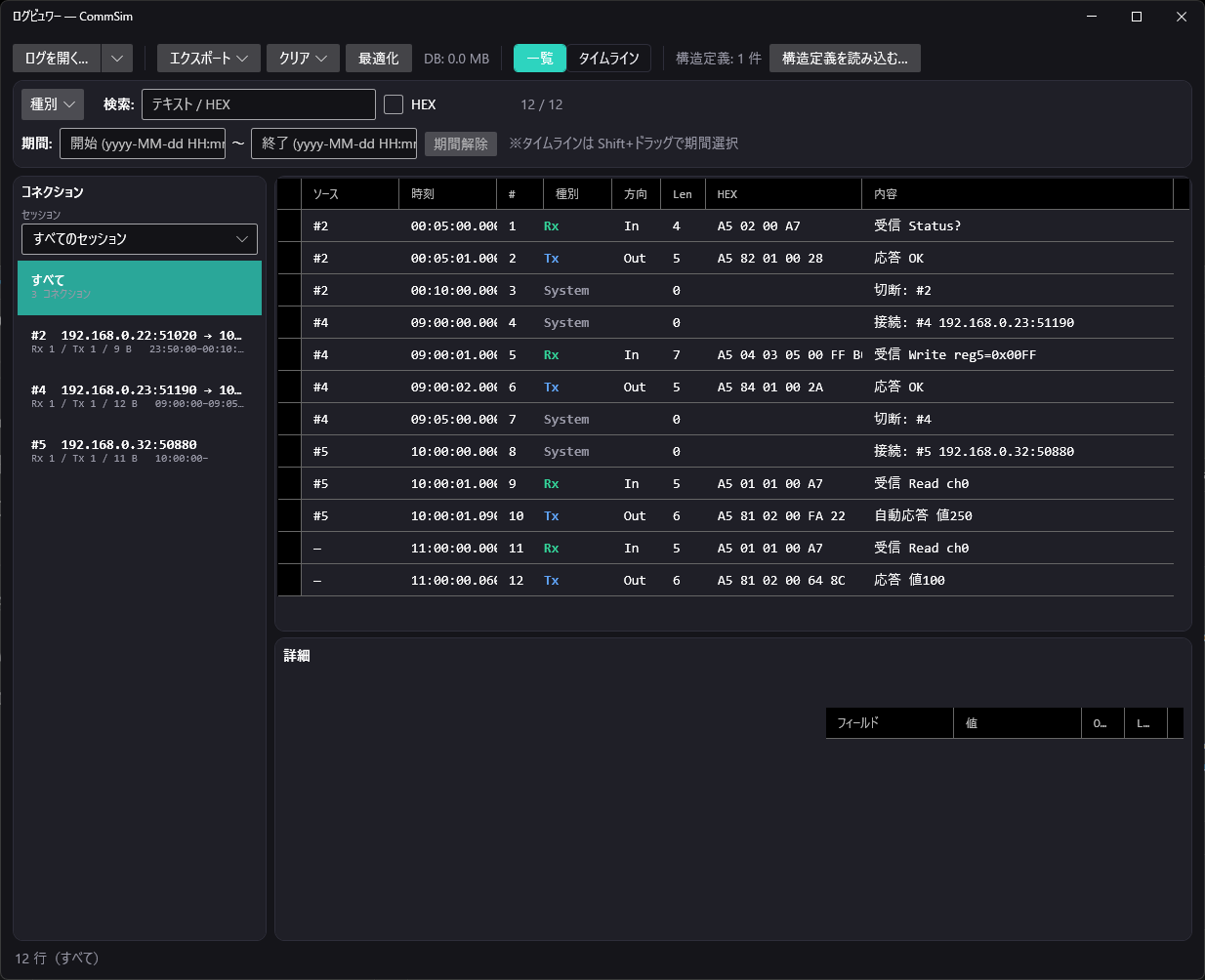
Task: Switch to the 一覧 view tab
Action: 540,59
